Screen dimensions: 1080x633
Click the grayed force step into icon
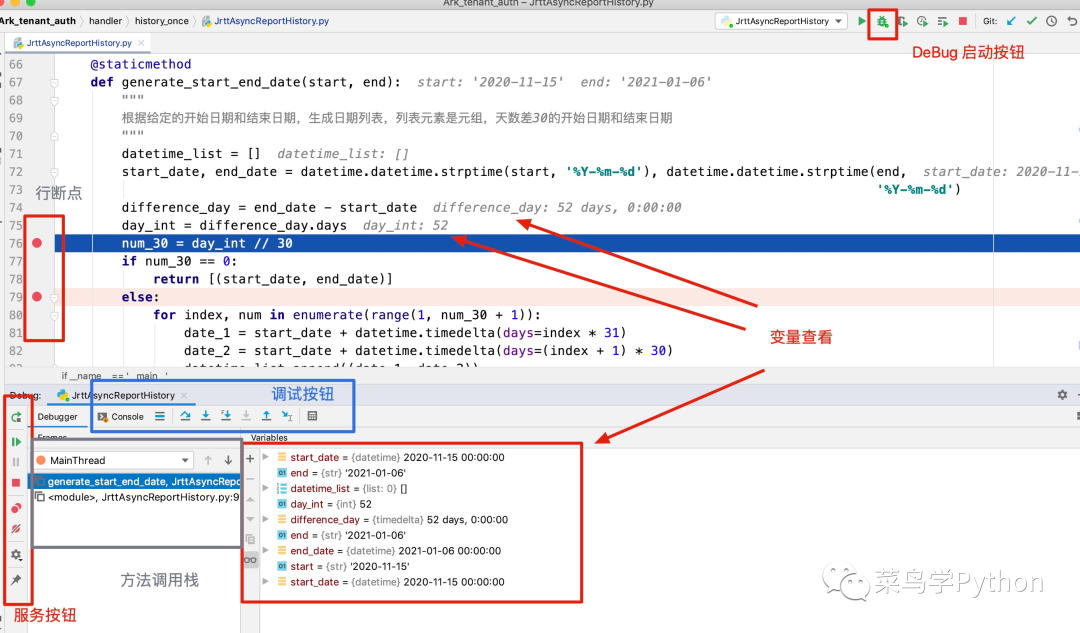(x=246, y=416)
